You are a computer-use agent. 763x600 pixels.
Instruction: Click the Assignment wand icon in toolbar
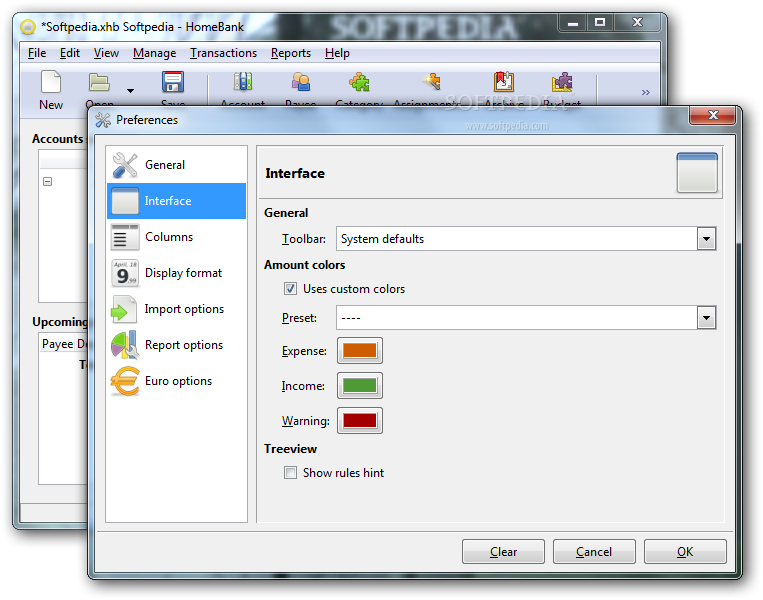point(432,82)
